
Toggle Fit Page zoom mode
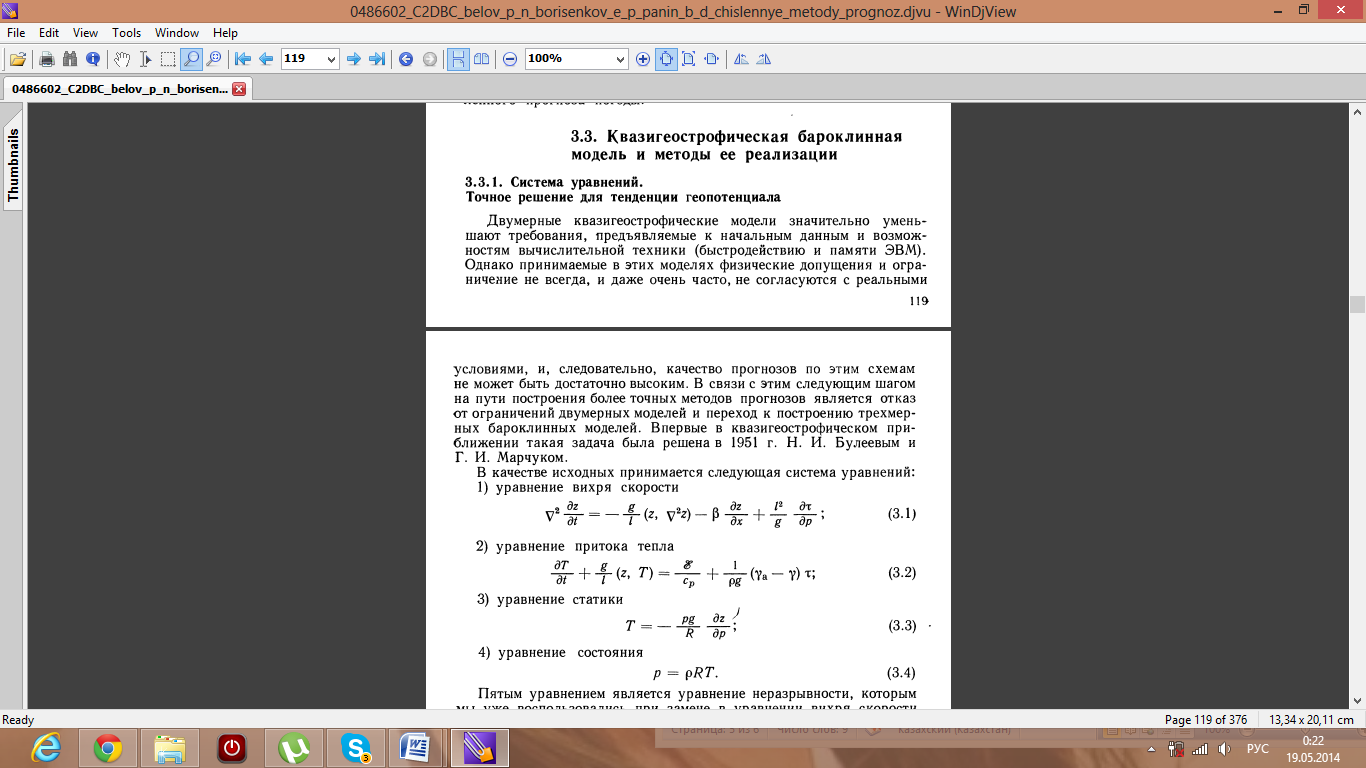666,59
